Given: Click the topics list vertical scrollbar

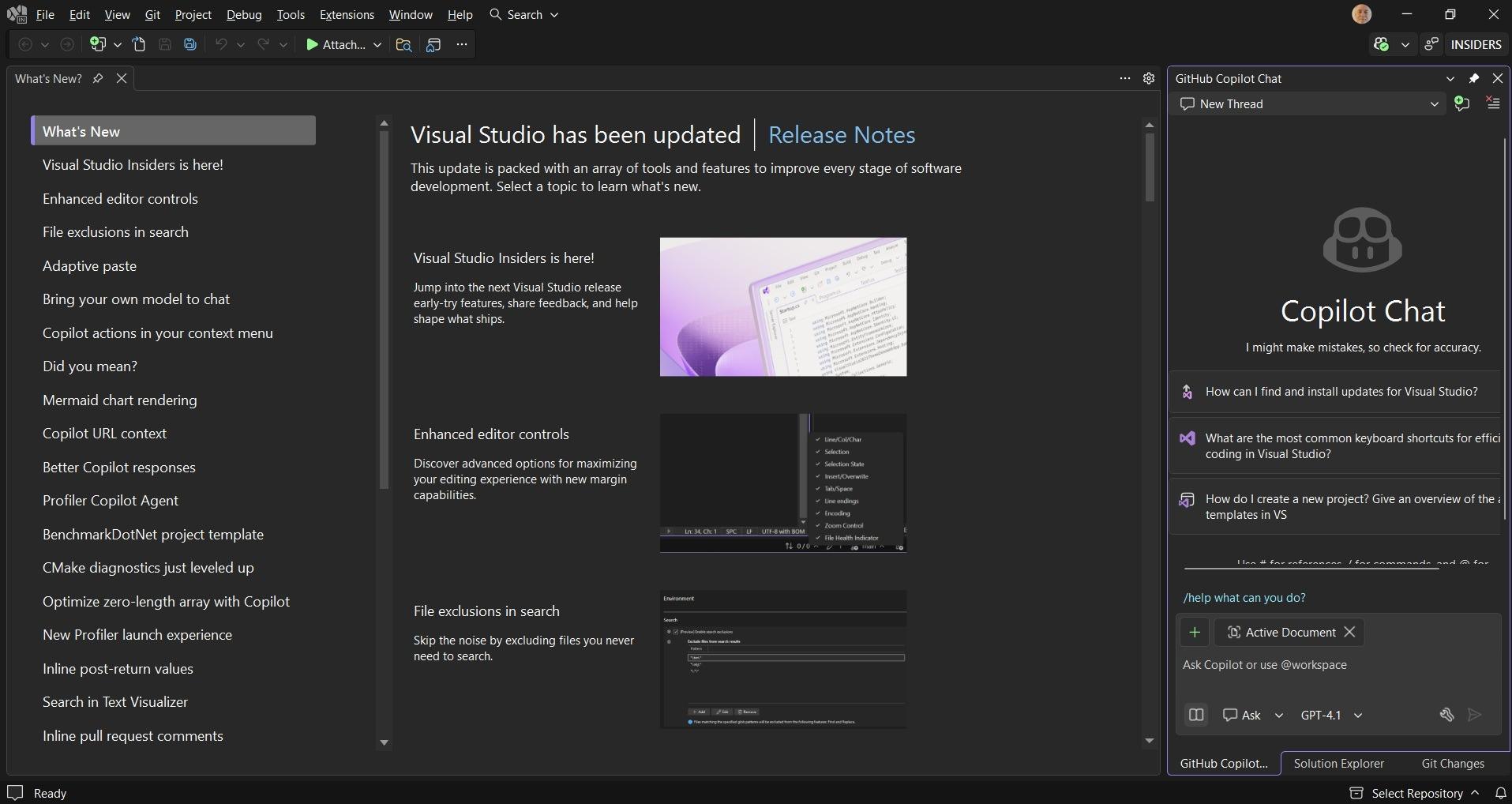Looking at the screenshot, I should 385,310.
